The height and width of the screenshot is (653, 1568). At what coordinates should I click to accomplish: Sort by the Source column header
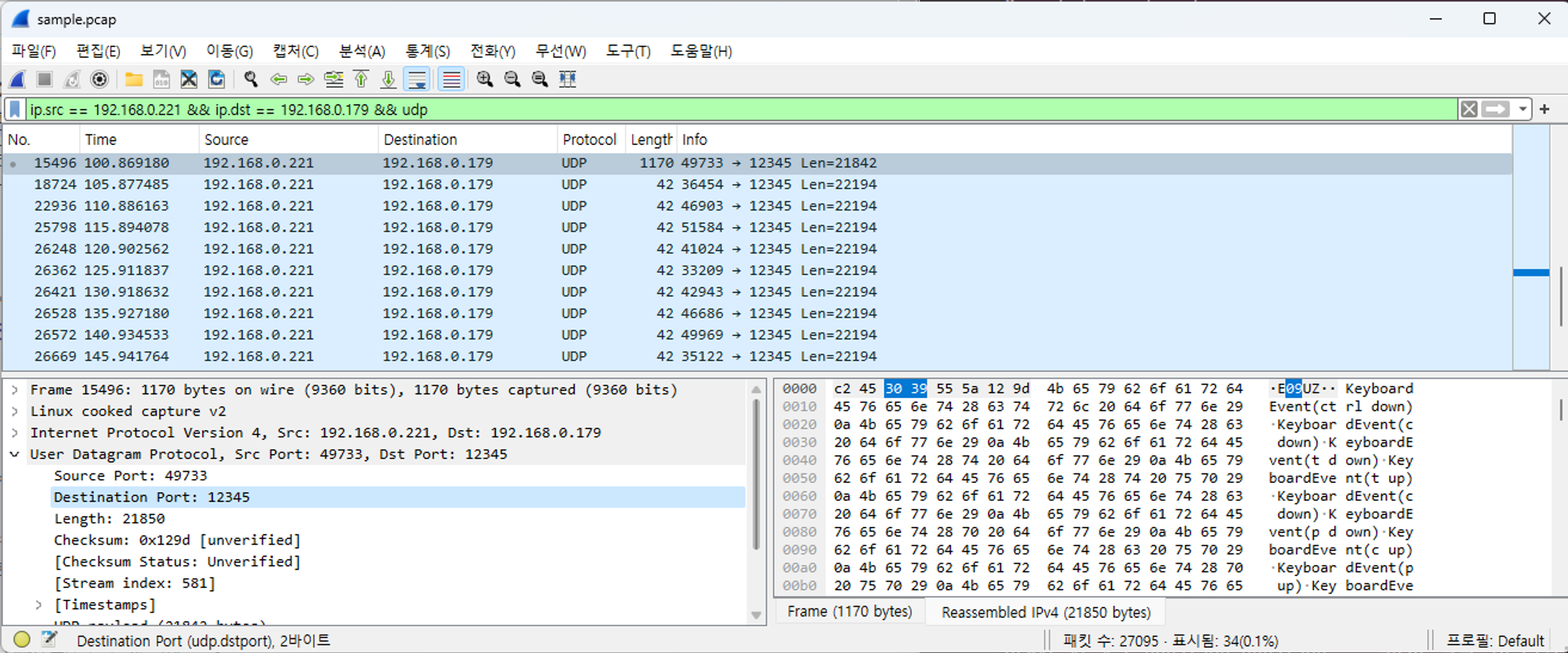pos(289,140)
